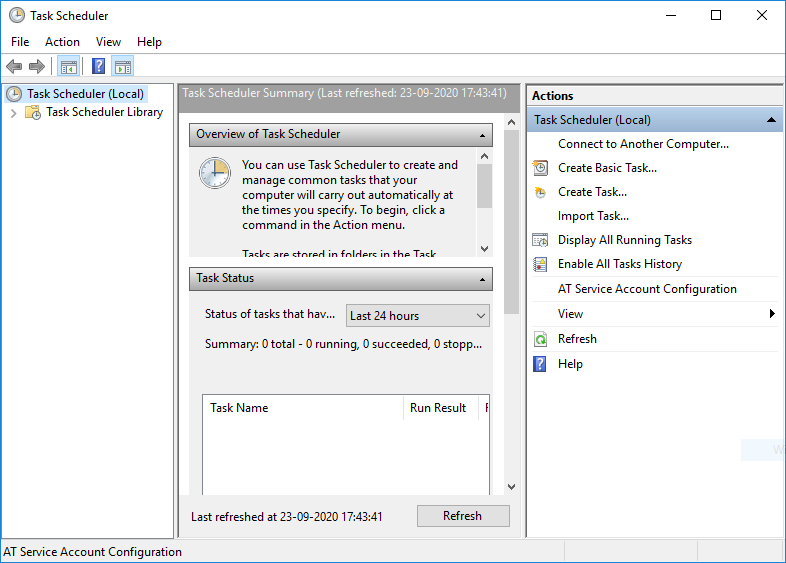Image resolution: width=786 pixels, height=563 pixels.
Task: Expand the Task Scheduler Library tree node
Action: coord(14,113)
